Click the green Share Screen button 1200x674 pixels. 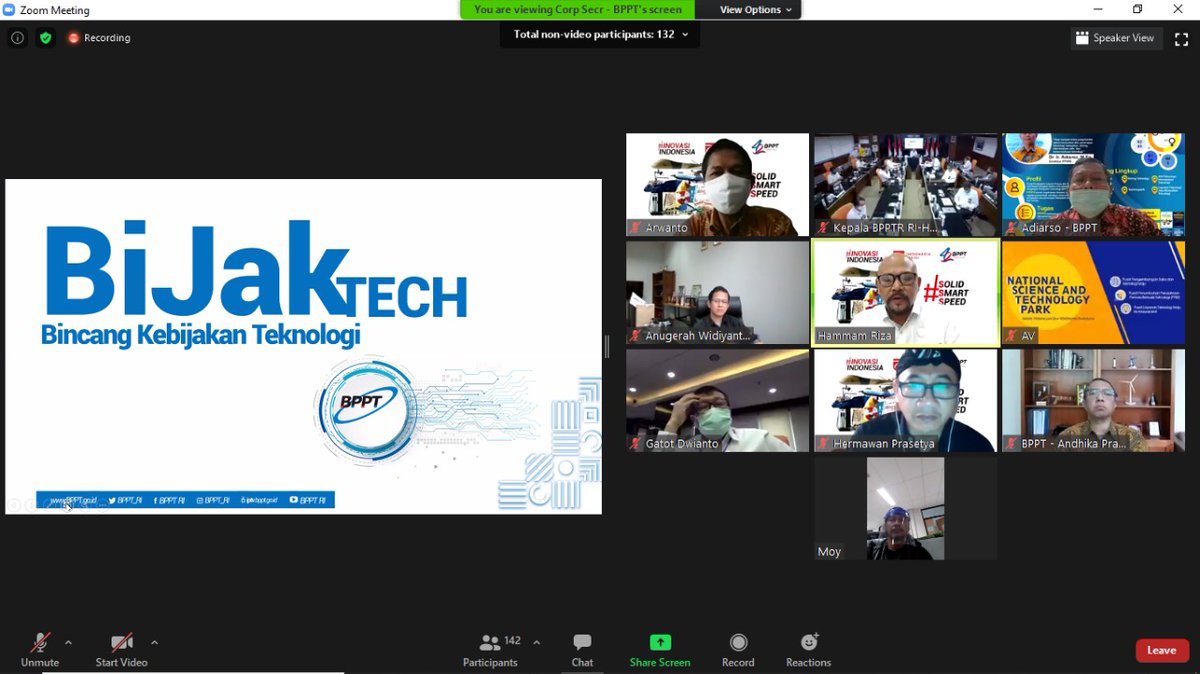point(660,650)
